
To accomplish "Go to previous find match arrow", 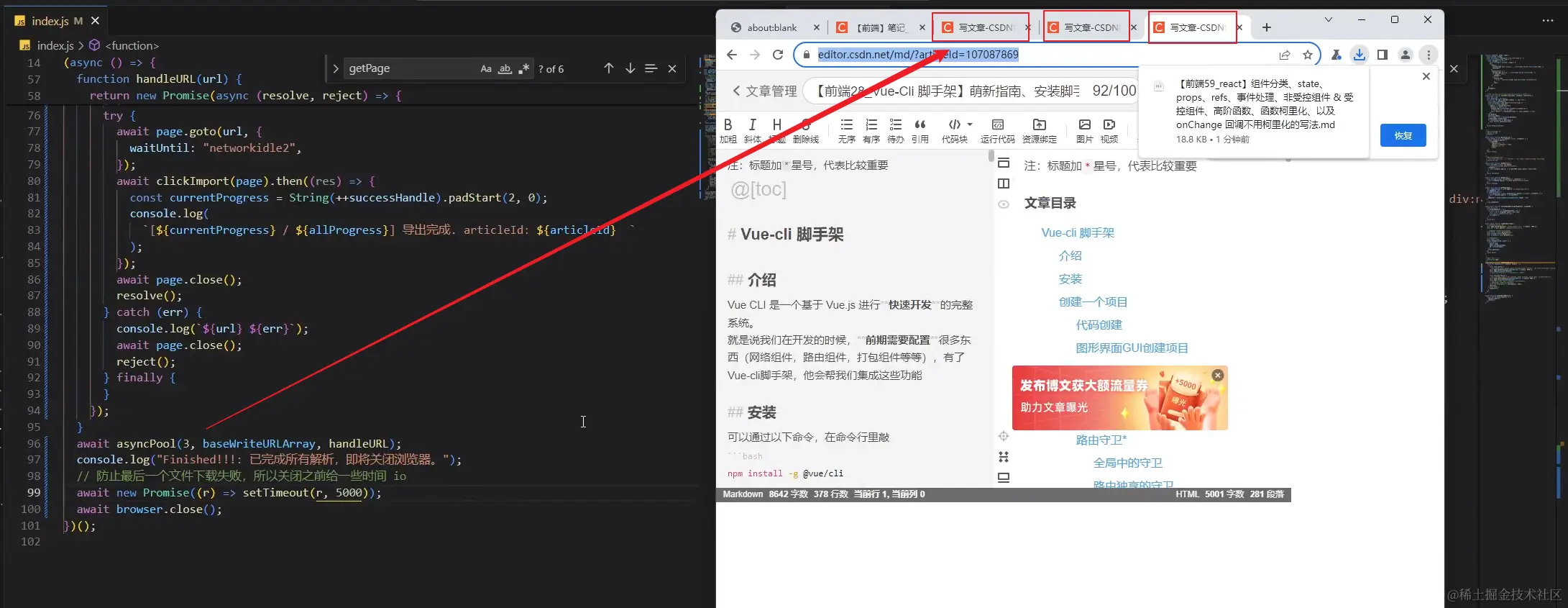I will (609, 68).
